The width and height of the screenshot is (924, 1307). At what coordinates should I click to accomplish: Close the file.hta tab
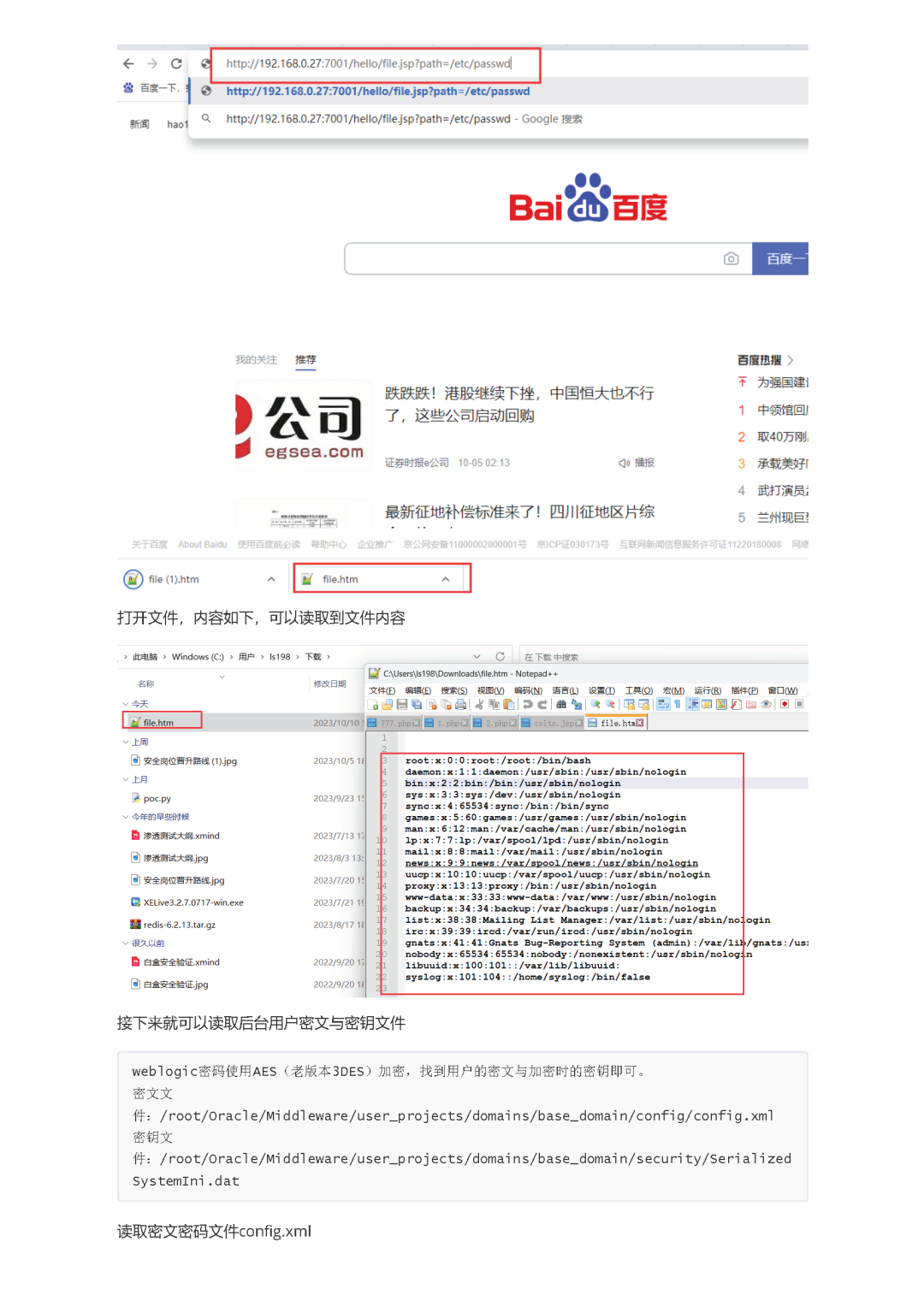pos(640,723)
